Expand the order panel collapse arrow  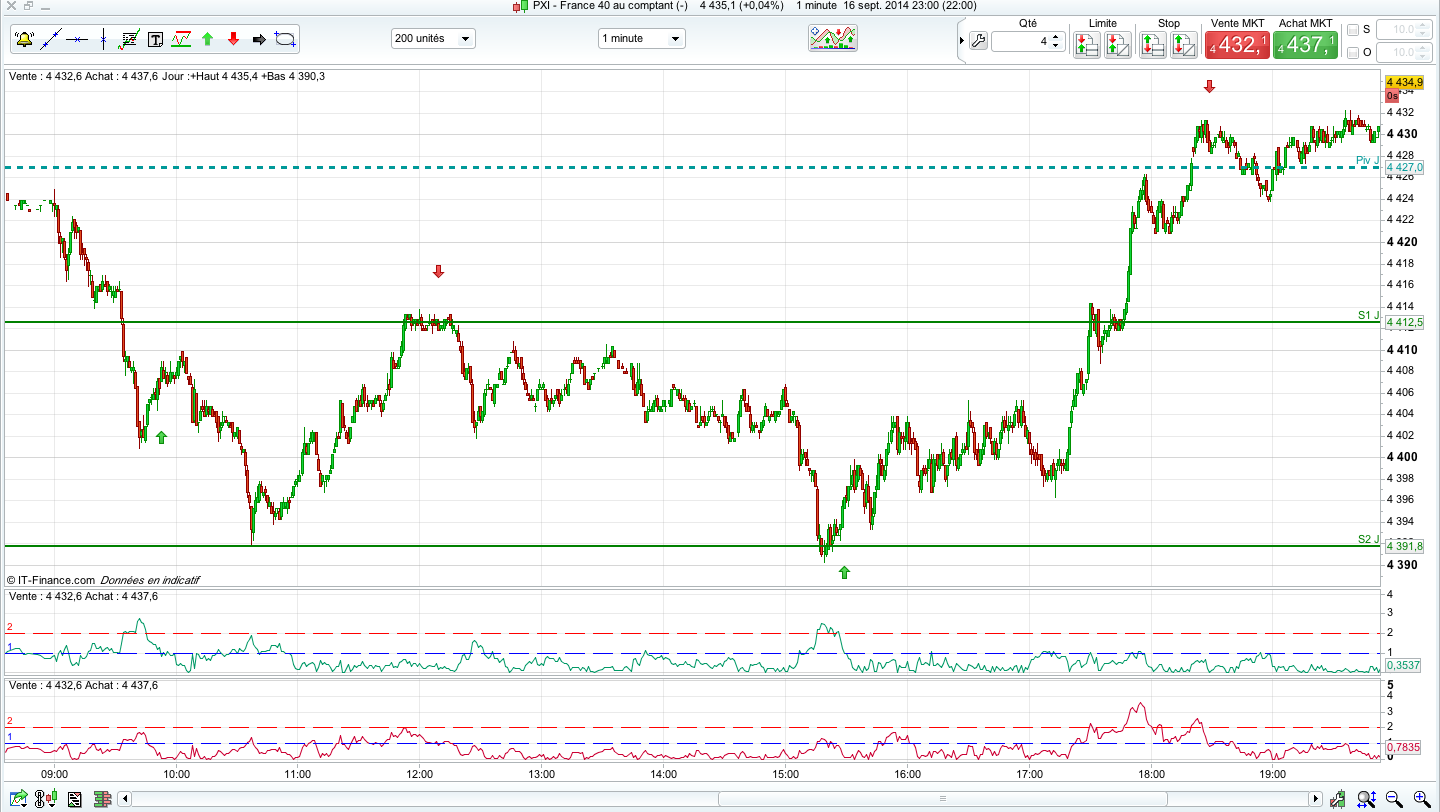[x=962, y=41]
